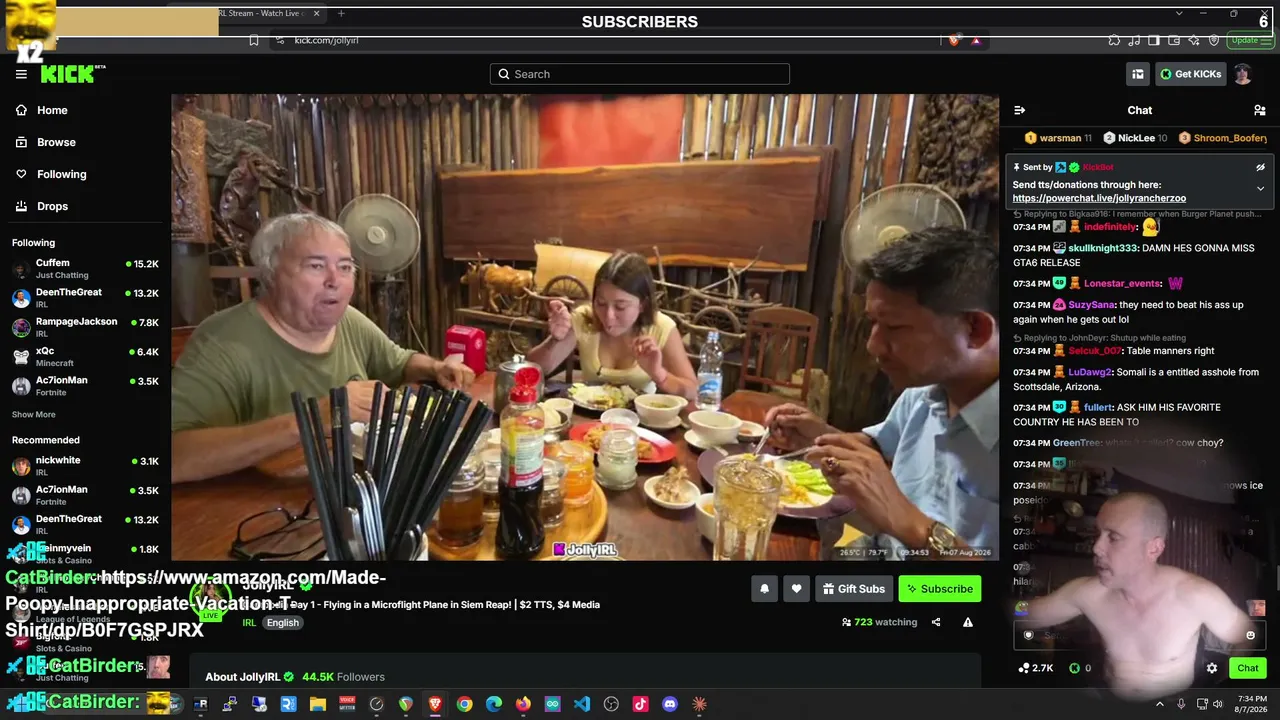The width and height of the screenshot is (1280, 720).
Task: Click SuzySana's username in chat
Action: pos(1091,305)
